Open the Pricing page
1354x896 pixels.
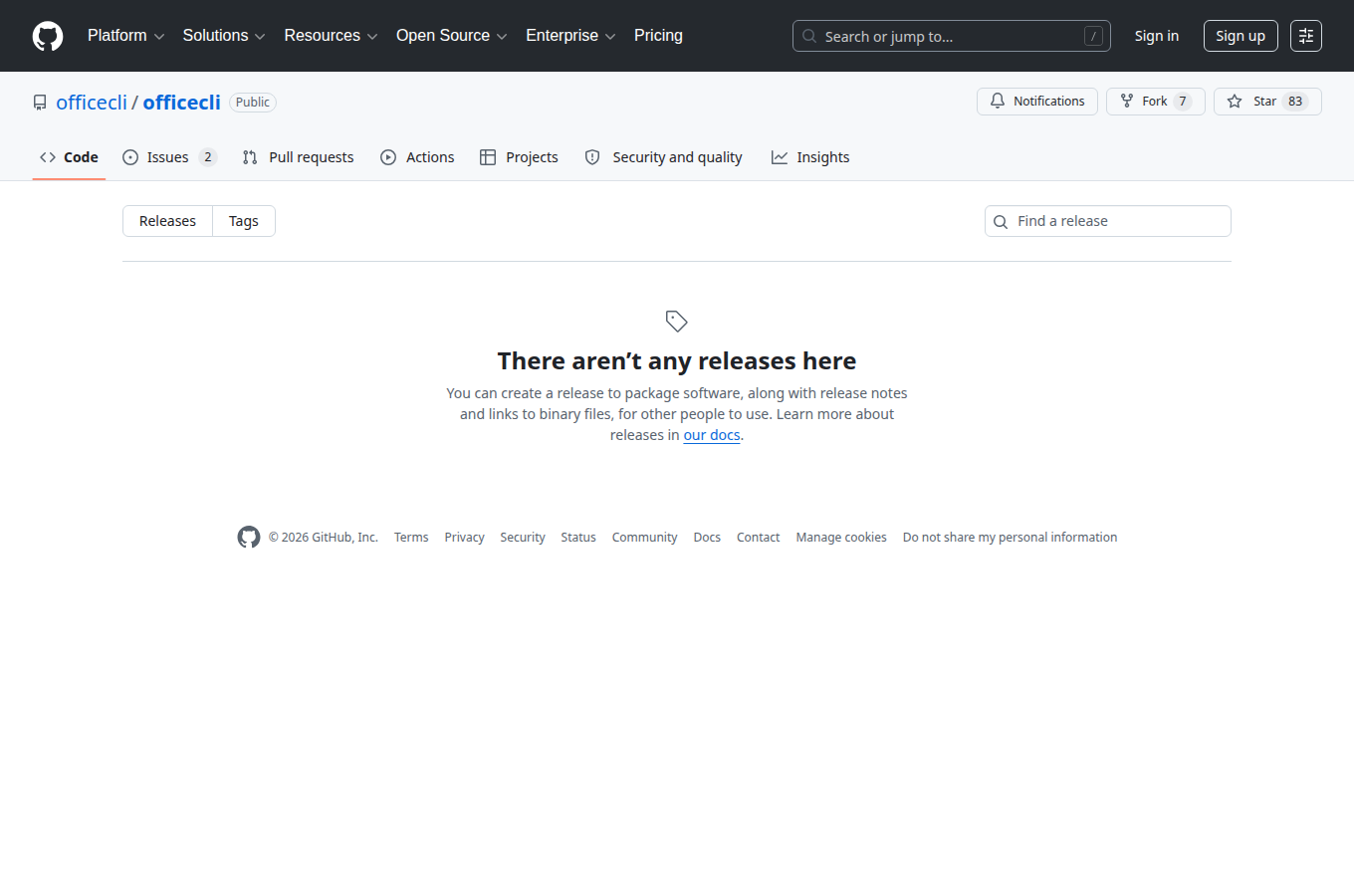[x=658, y=36]
